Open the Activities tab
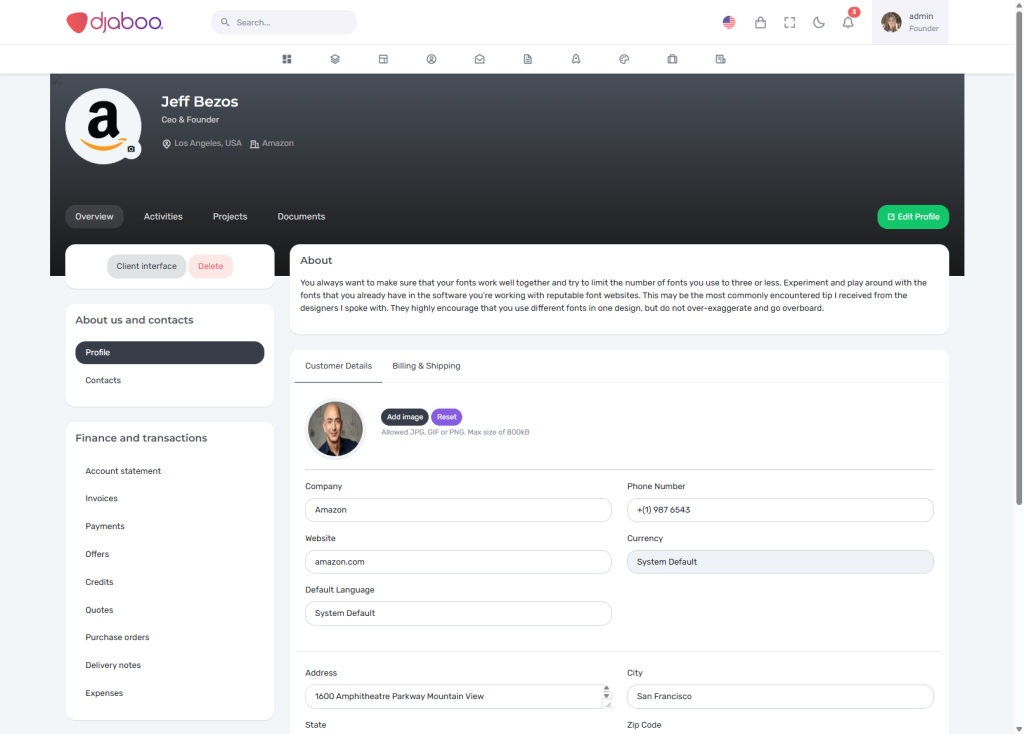This screenshot has width=1024, height=734. tap(163, 216)
